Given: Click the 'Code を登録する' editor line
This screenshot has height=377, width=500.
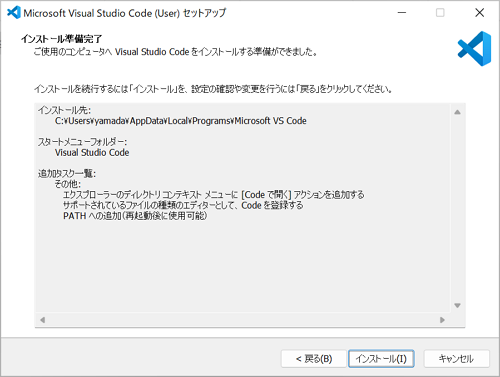Looking at the screenshot, I should tap(183, 205).
